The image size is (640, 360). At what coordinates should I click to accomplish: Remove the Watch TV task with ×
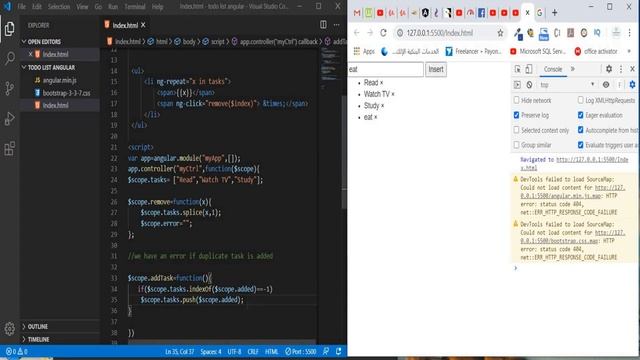pos(393,94)
